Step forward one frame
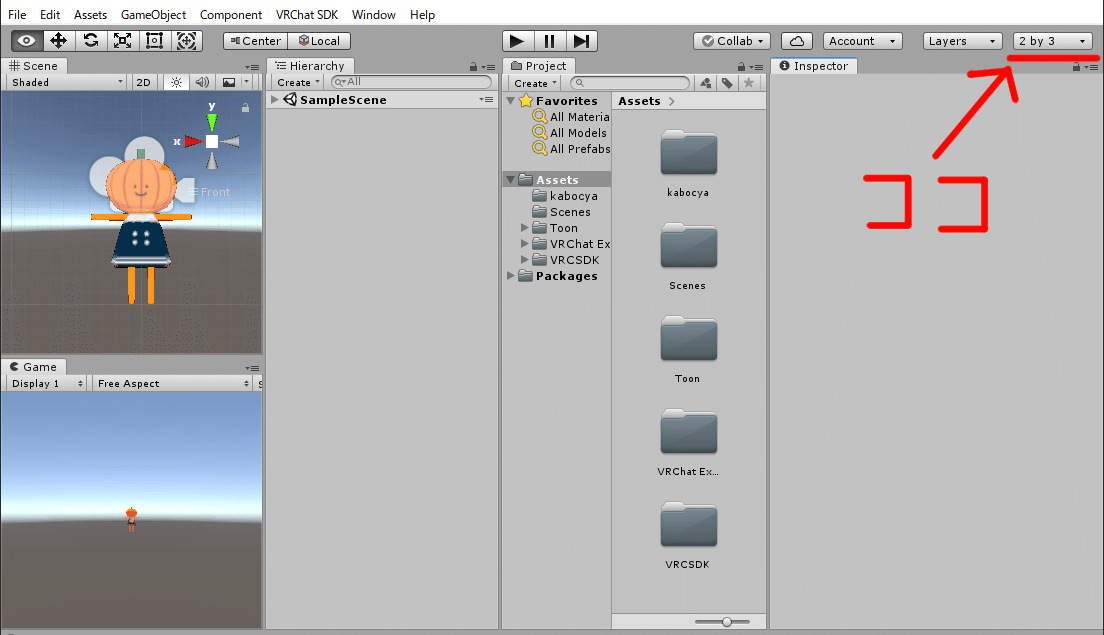The height and width of the screenshot is (635, 1104). click(x=582, y=41)
